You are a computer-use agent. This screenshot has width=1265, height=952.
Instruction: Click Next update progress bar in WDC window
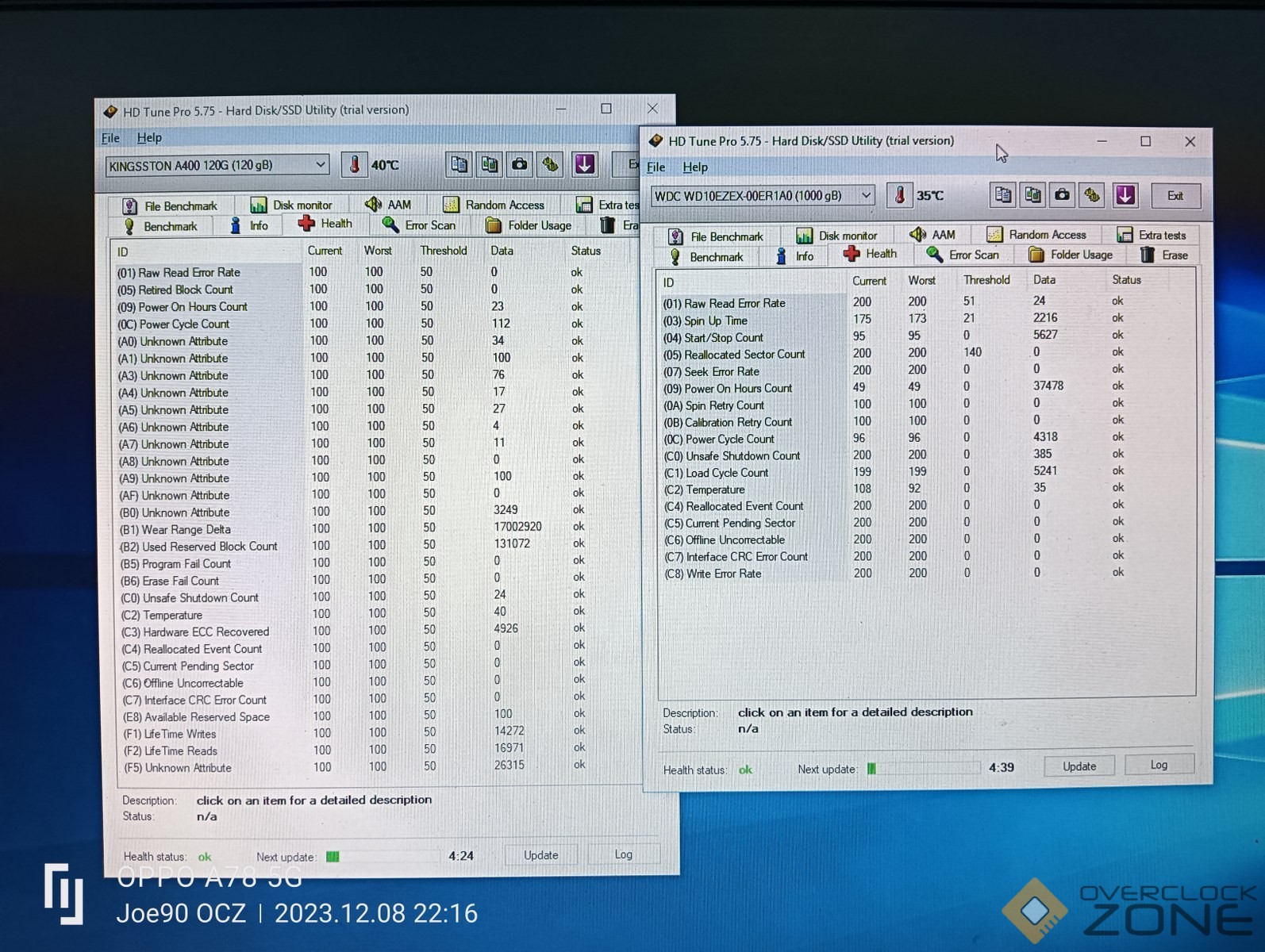click(x=924, y=768)
